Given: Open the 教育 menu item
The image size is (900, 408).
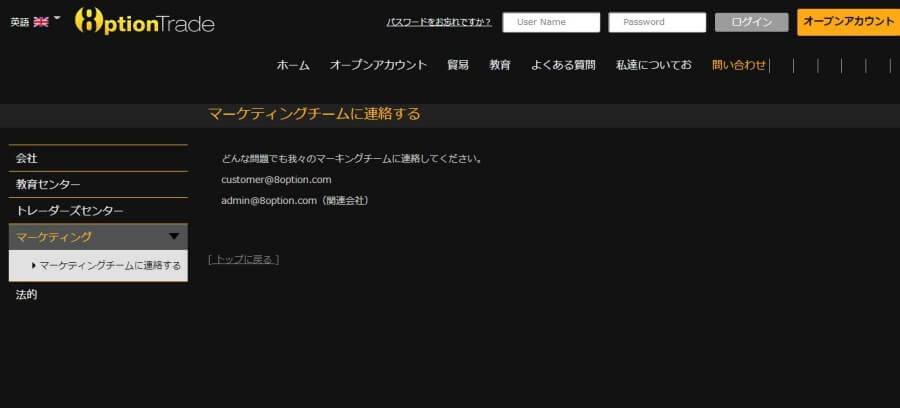Looking at the screenshot, I should (x=500, y=65).
